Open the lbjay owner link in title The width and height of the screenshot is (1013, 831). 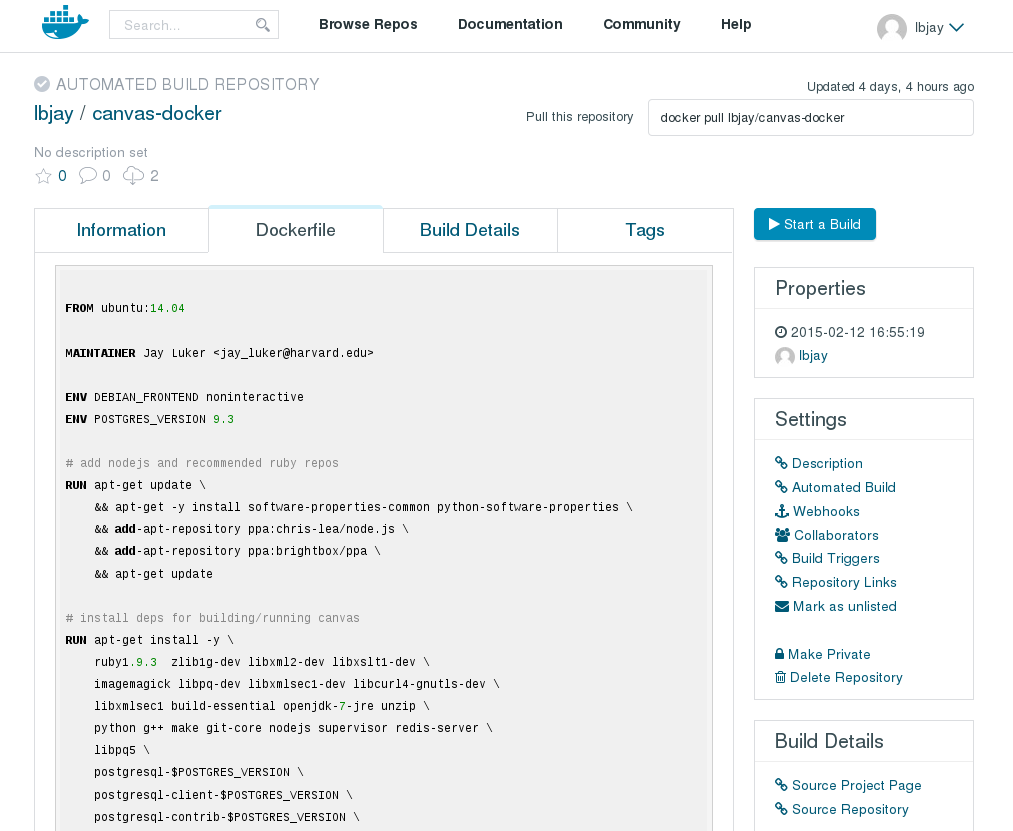(54, 113)
